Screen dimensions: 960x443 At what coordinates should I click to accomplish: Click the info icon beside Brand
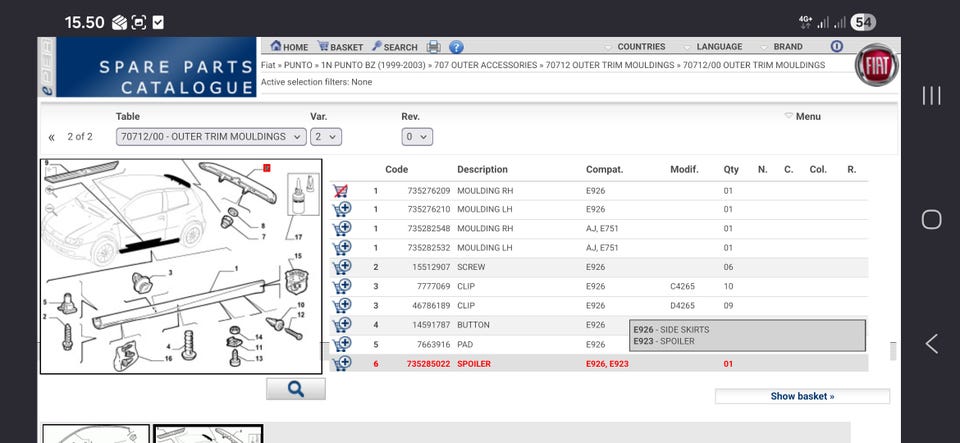(x=836, y=46)
